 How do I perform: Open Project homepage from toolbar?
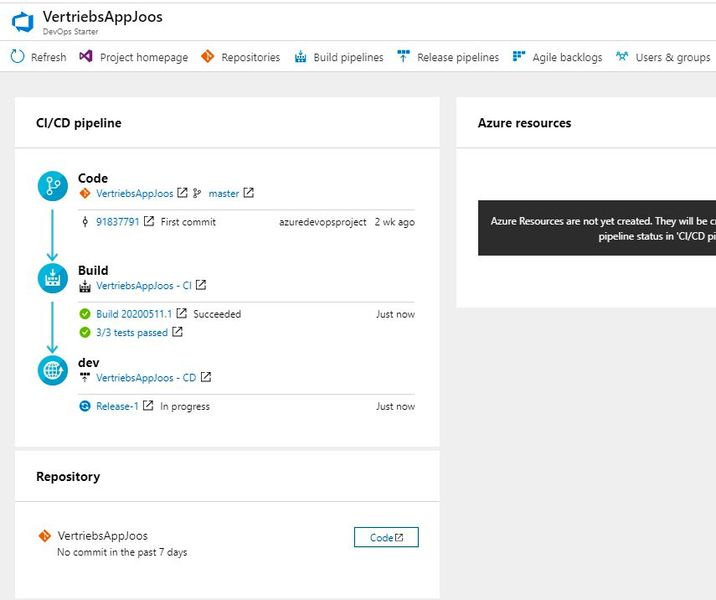[x=144, y=57]
